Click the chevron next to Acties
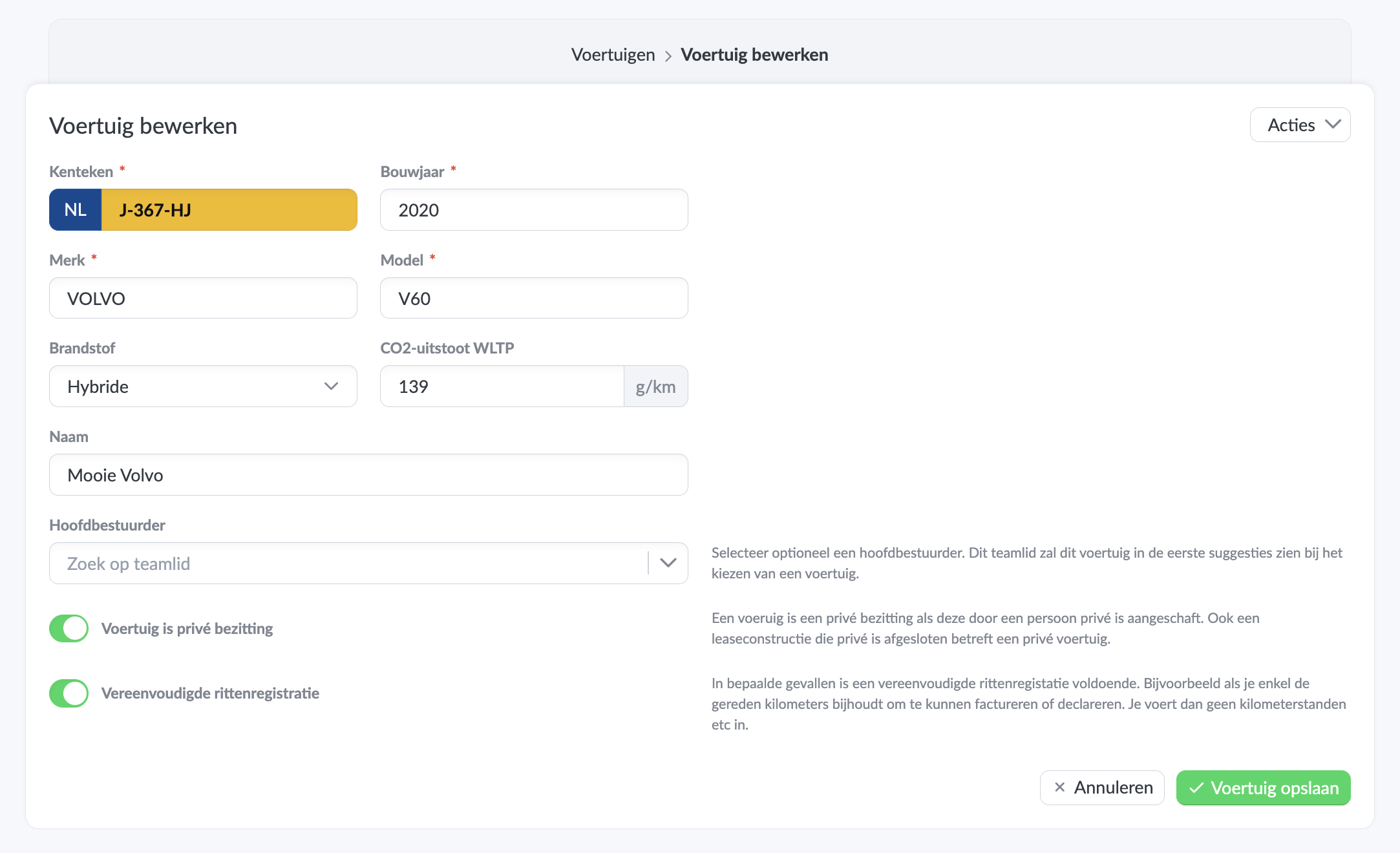This screenshot has width=1400, height=853. tap(1333, 124)
